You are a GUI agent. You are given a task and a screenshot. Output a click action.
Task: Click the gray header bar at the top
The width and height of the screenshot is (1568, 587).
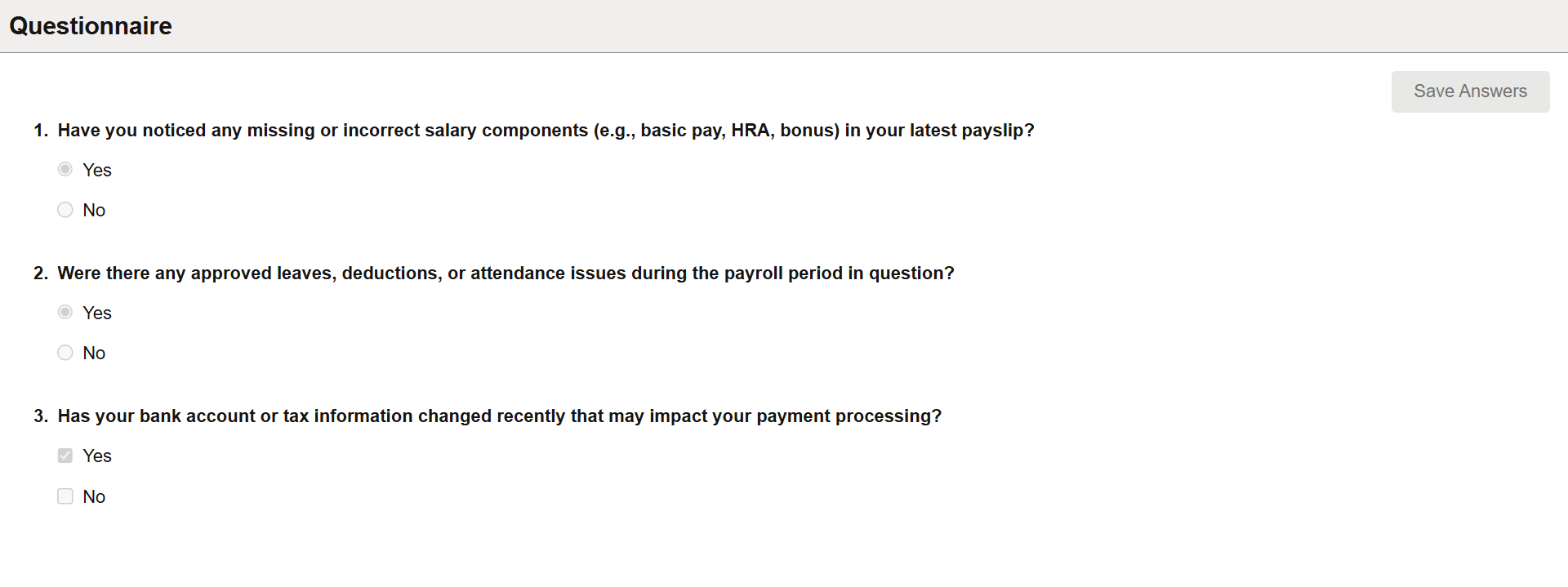784,25
